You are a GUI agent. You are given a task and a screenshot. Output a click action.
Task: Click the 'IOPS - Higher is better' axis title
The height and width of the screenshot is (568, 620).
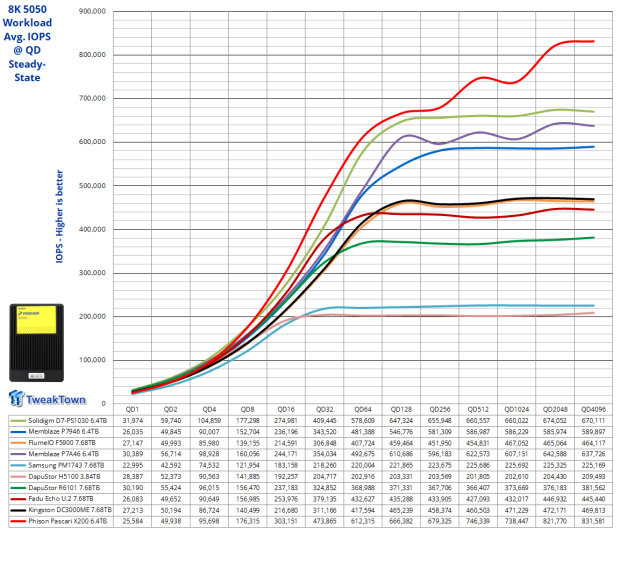[59, 216]
